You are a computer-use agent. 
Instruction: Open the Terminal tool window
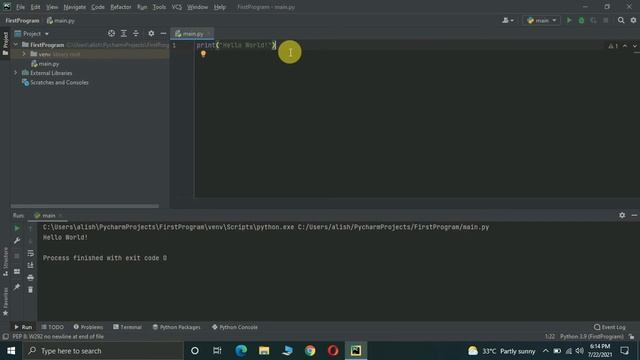[127, 327]
